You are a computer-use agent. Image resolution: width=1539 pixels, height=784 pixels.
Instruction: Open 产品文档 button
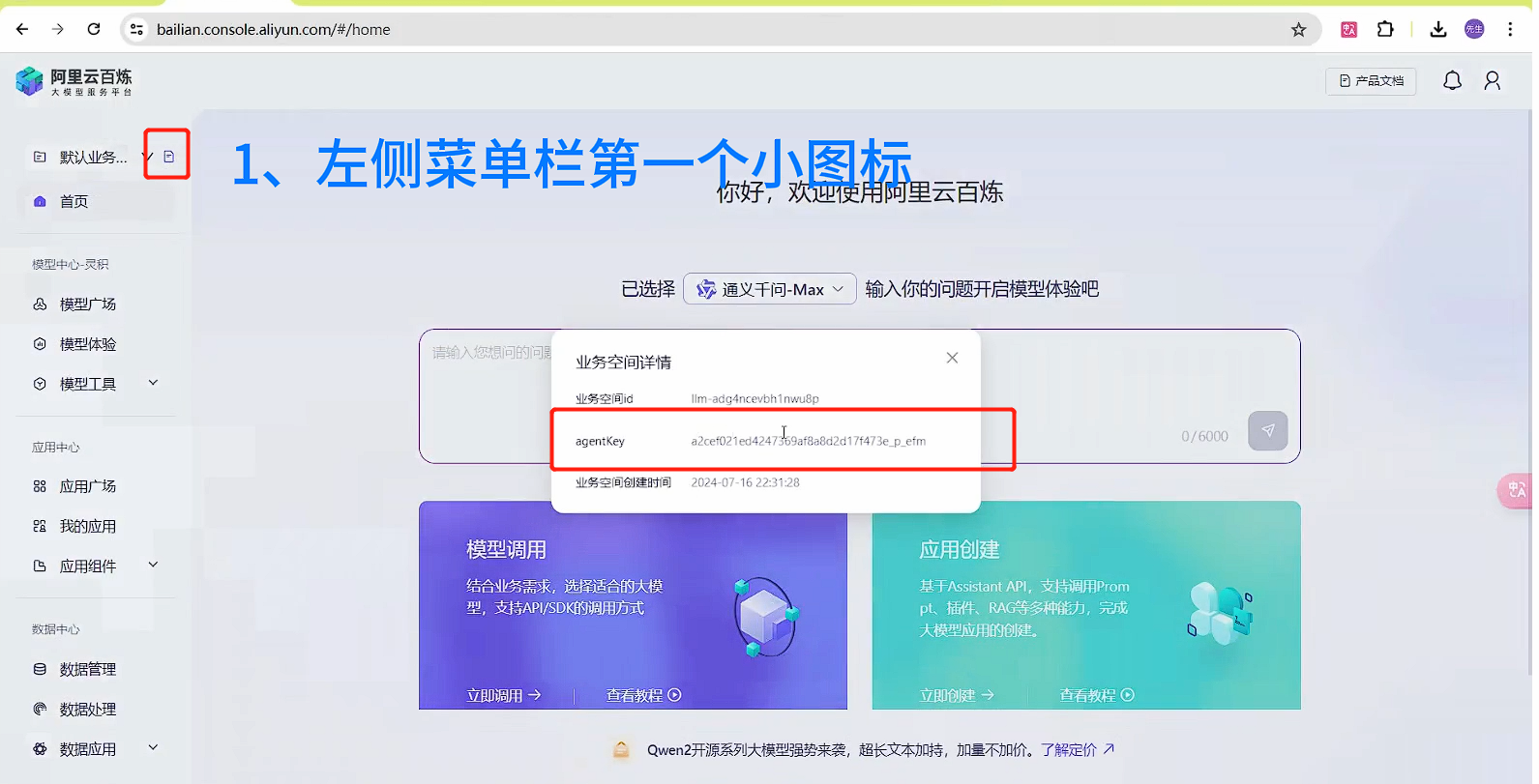pyautogui.click(x=1371, y=81)
